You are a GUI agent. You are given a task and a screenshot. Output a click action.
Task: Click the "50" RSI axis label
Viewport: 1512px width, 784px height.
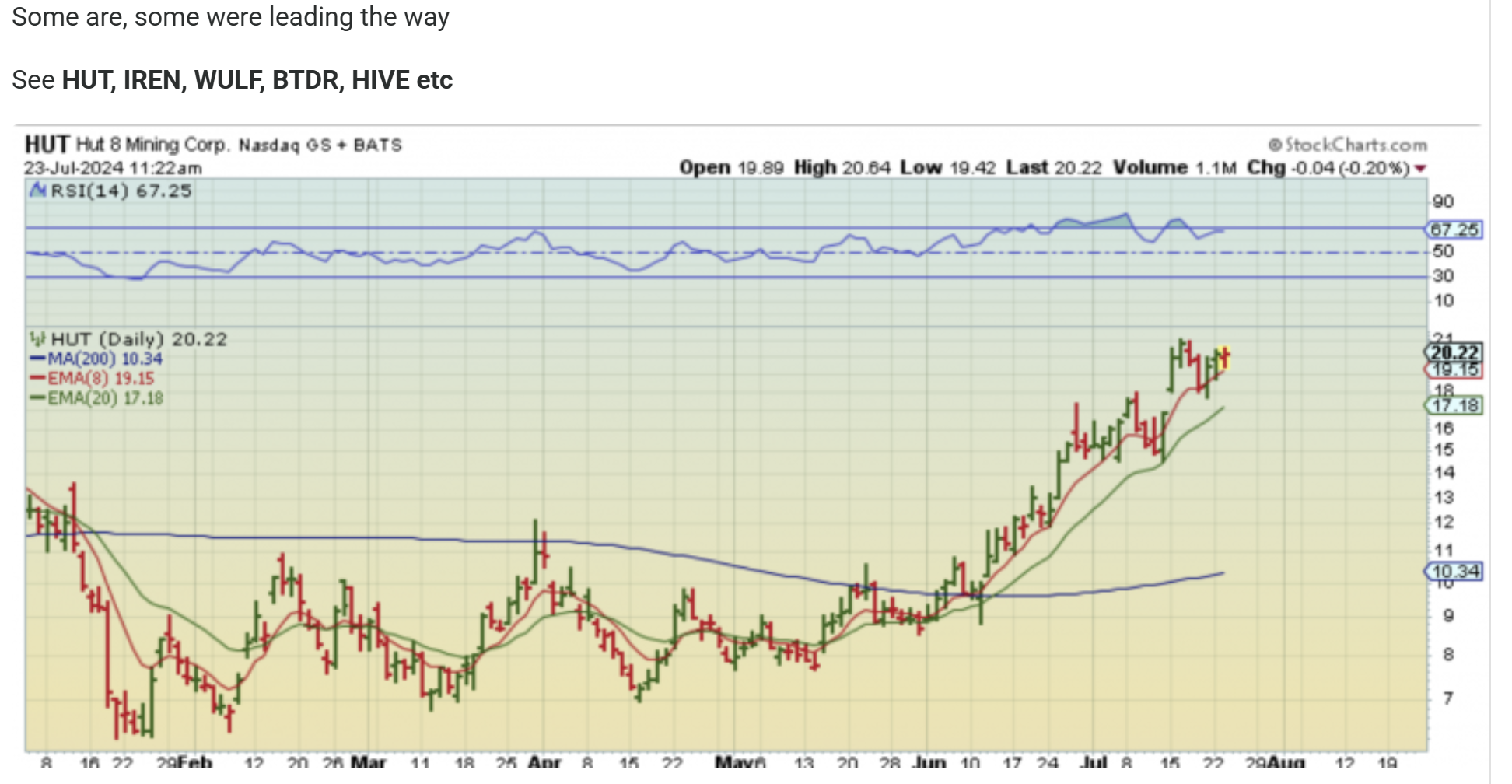[x=1444, y=251]
